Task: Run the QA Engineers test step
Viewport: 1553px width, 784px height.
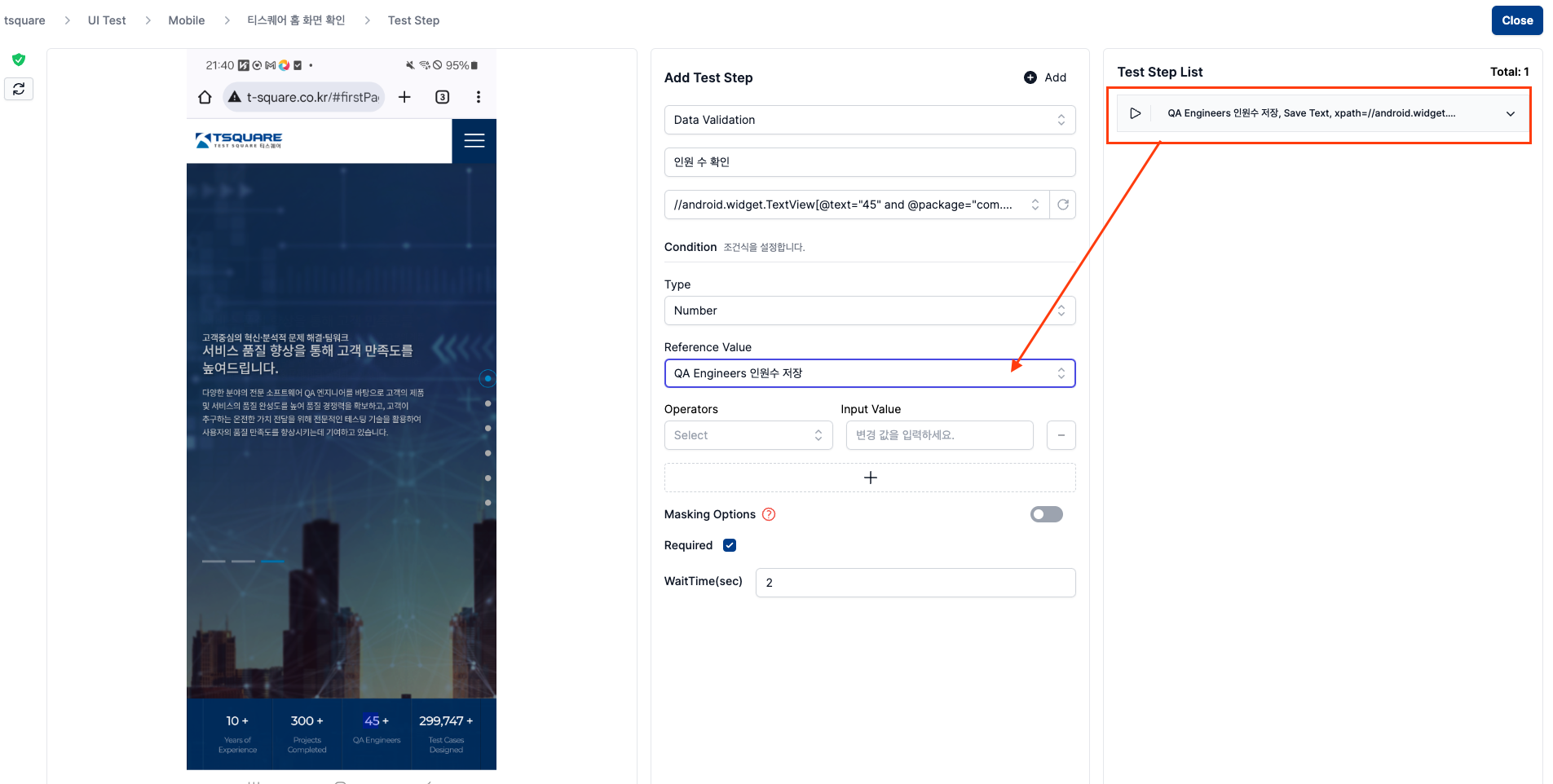Action: pyautogui.click(x=1135, y=113)
